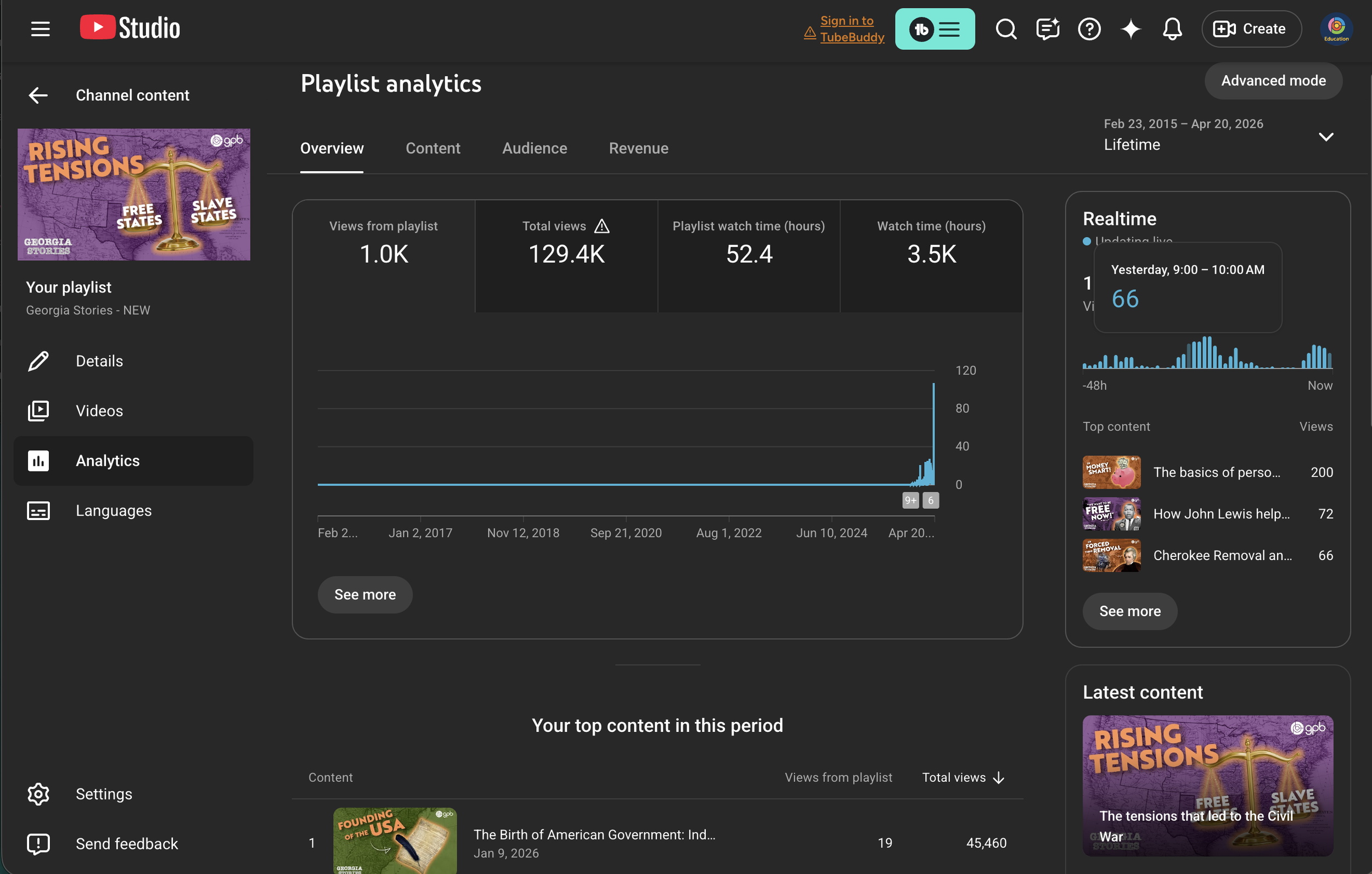The width and height of the screenshot is (1372, 874).
Task: Click the Total views warning triangle
Action: click(601, 226)
